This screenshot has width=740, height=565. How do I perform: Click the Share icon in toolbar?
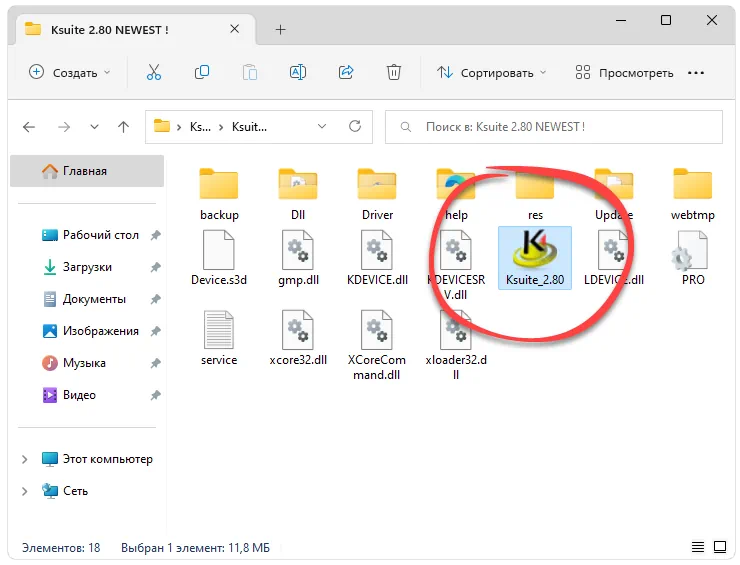[x=346, y=72]
